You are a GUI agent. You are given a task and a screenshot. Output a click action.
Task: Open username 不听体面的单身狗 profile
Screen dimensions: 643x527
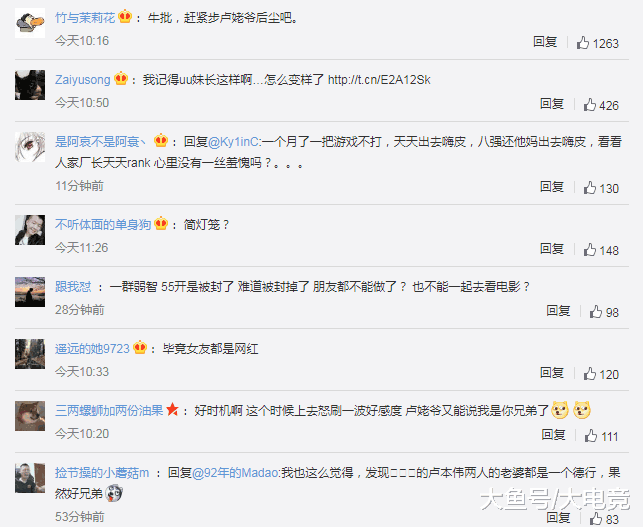point(103,224)
